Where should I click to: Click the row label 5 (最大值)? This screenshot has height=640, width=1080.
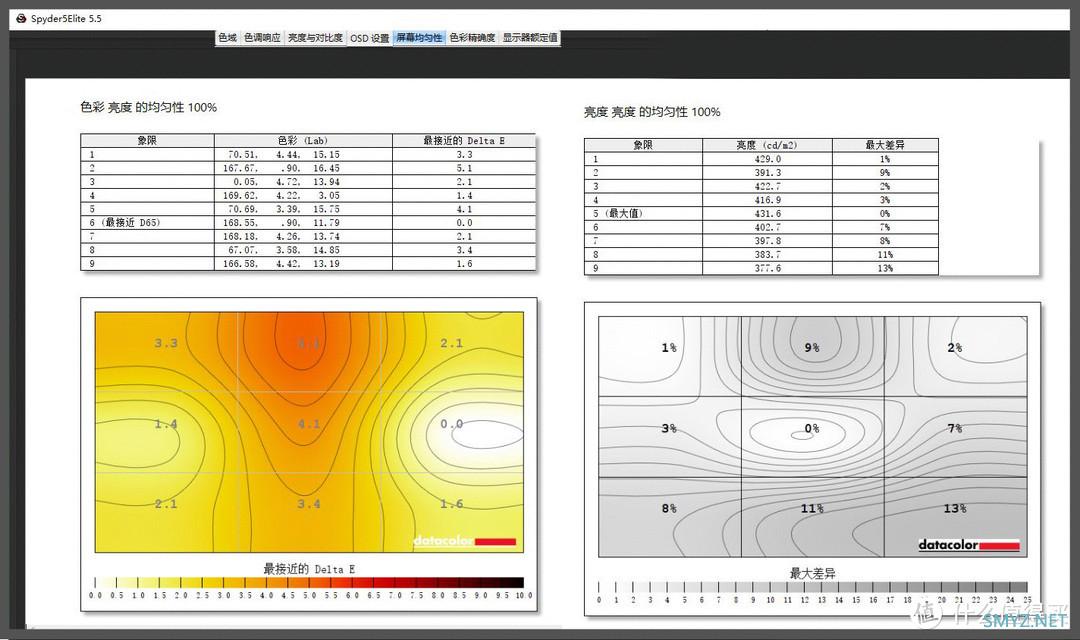coord(618,214)
